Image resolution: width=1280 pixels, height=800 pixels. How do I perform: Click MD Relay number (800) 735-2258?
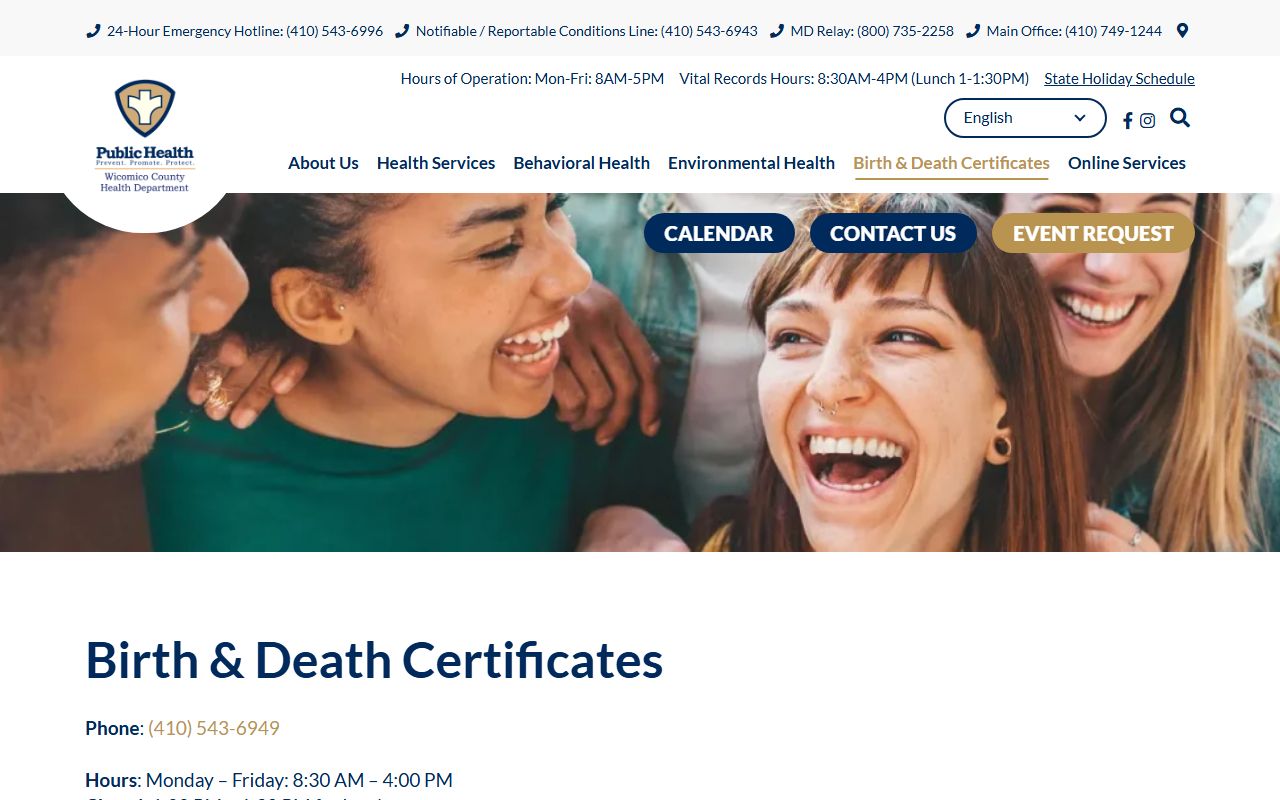[905, 31]
